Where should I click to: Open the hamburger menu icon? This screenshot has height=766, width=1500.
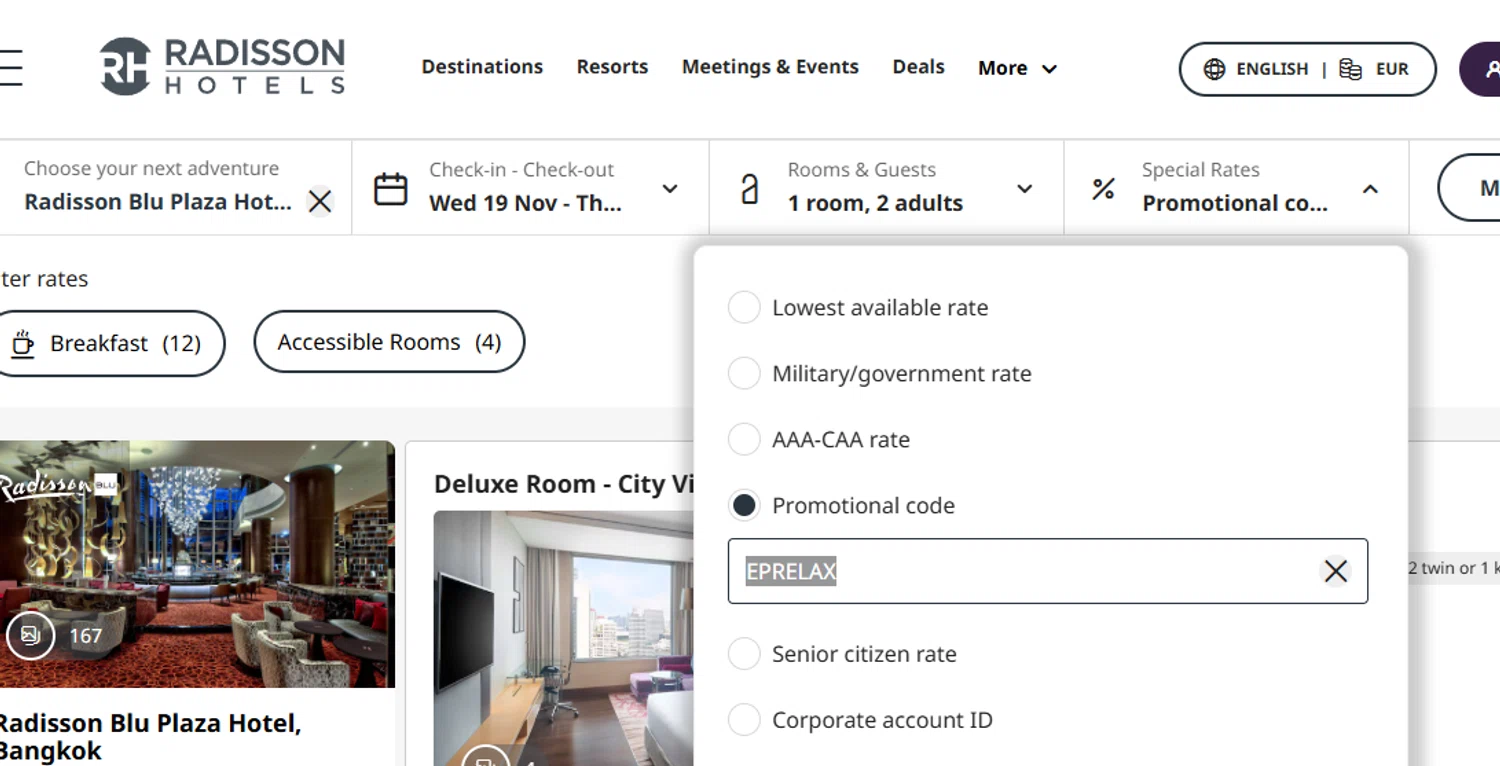coord(10,68)
